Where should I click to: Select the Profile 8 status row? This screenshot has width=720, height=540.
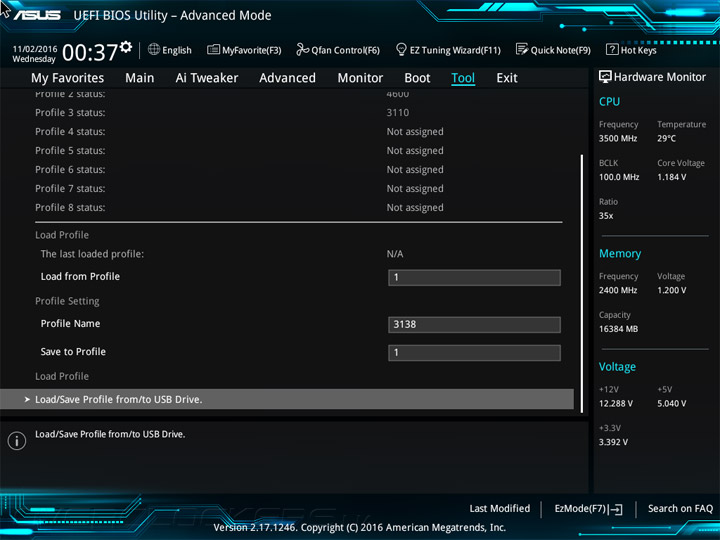(298, 208)
